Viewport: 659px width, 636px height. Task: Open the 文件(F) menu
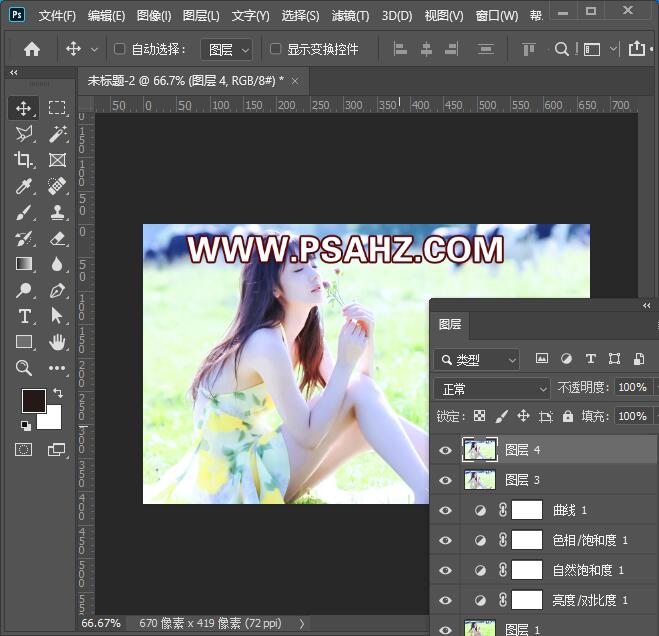[57, 16]
